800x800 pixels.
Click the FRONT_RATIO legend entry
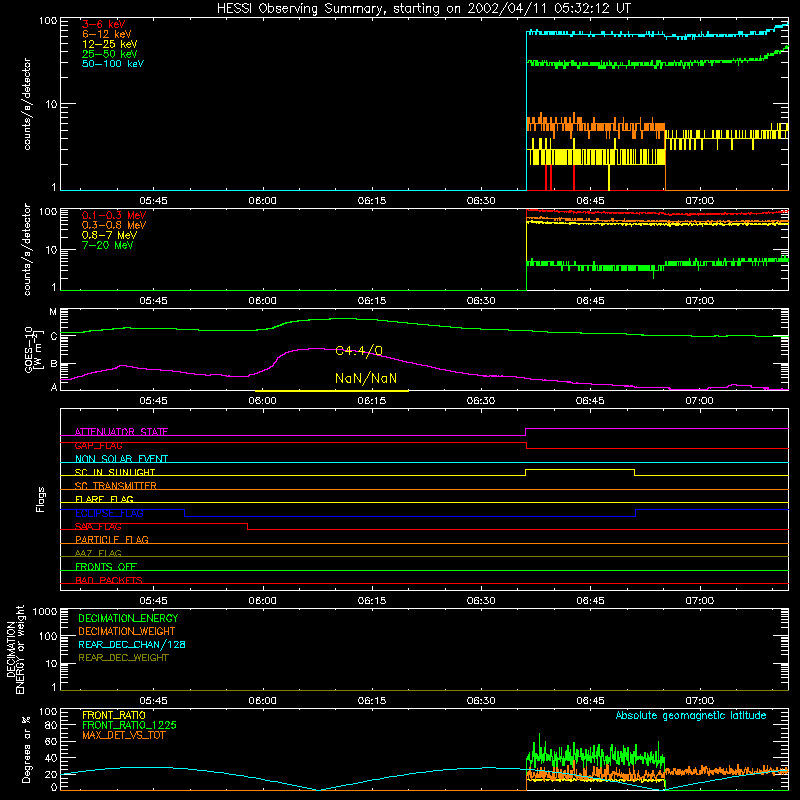[x=114, y=715]
